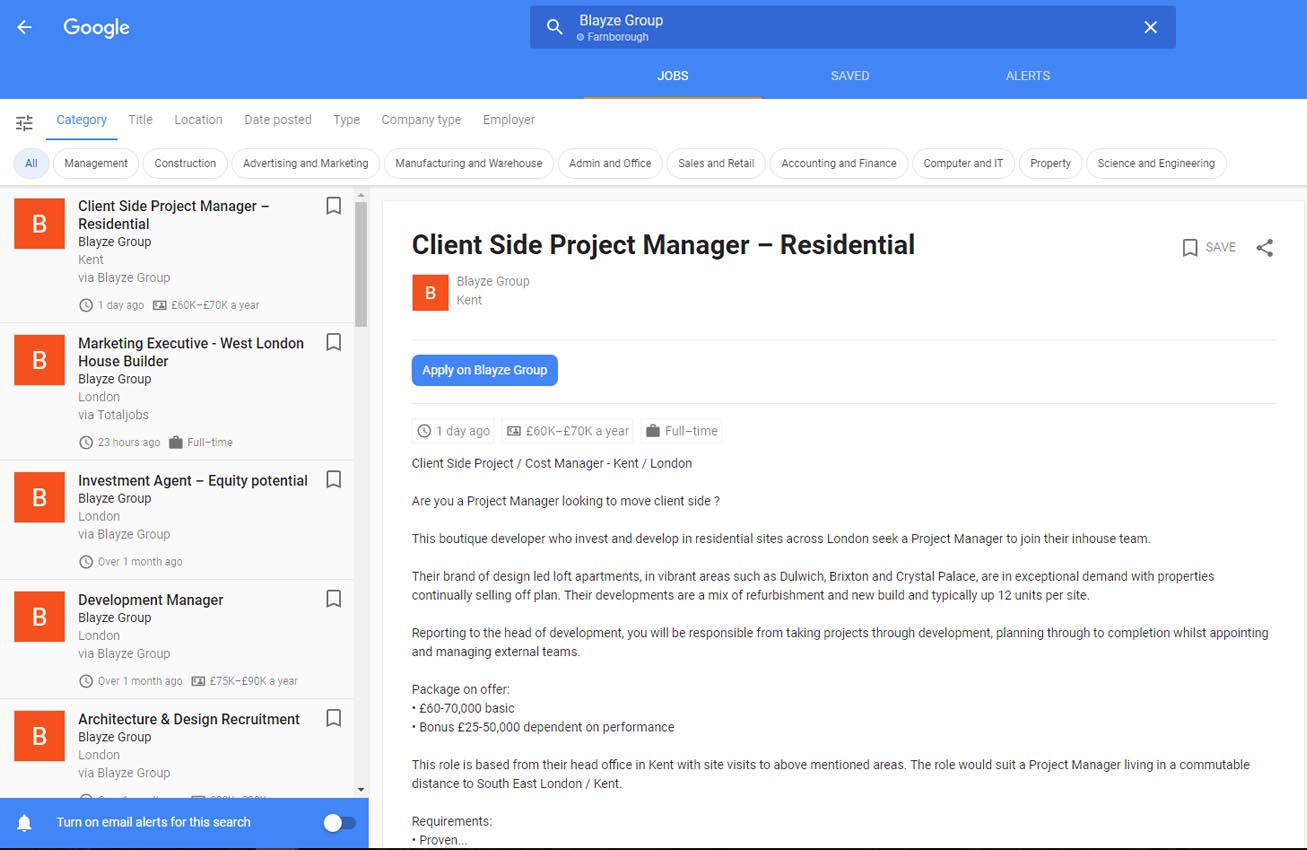
Task: Switch to the SAVED tab
Action: coord(850,76)
